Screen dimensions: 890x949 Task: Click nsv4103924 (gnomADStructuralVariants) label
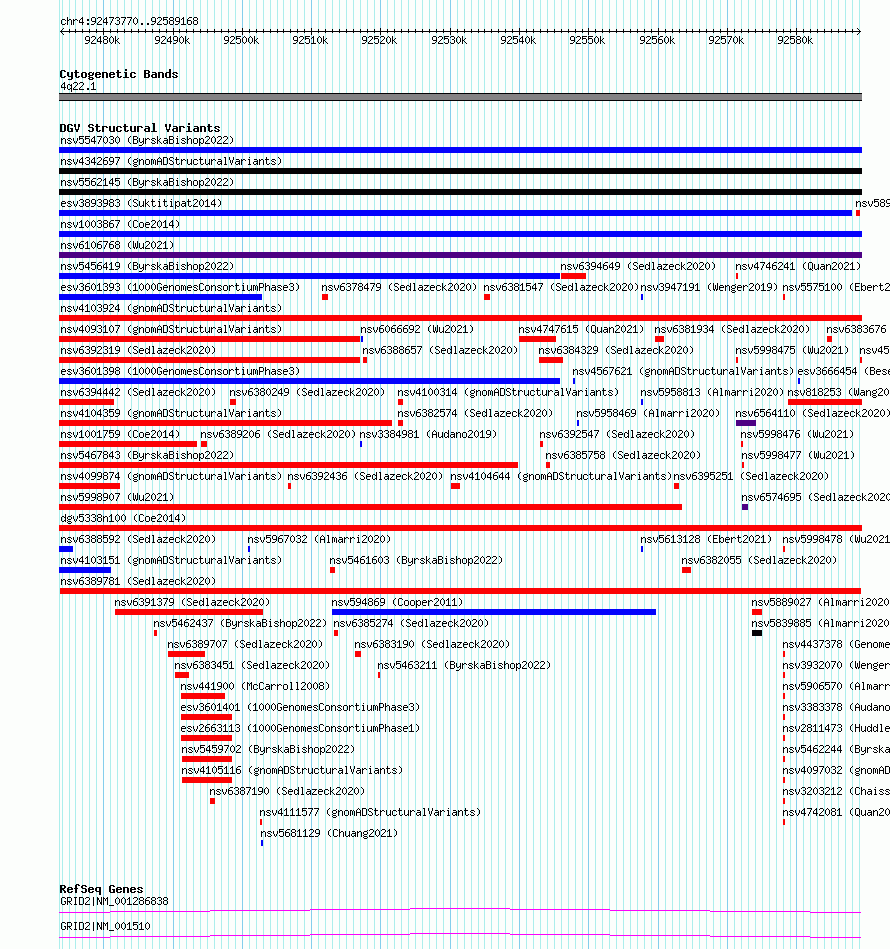[x=171, y=309]
